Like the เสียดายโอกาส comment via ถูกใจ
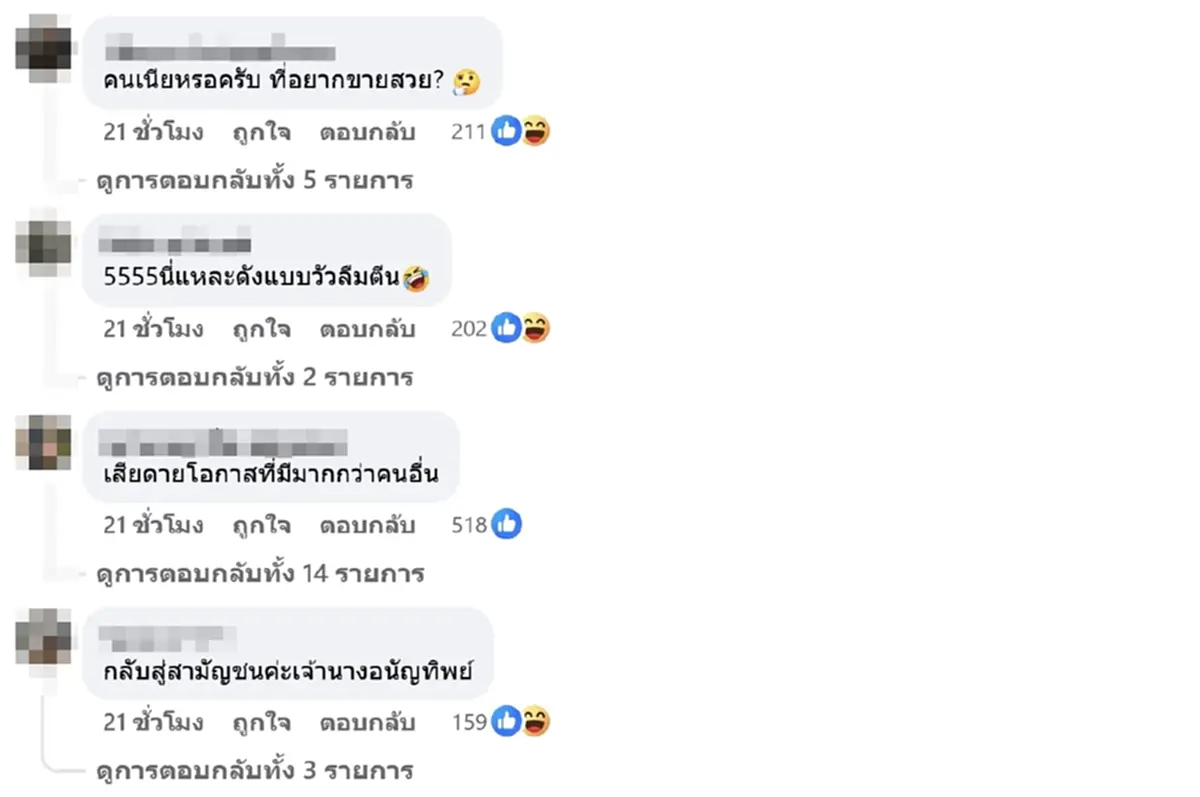1200x797 pixels. pyautogui.click(x=261, y=525)
